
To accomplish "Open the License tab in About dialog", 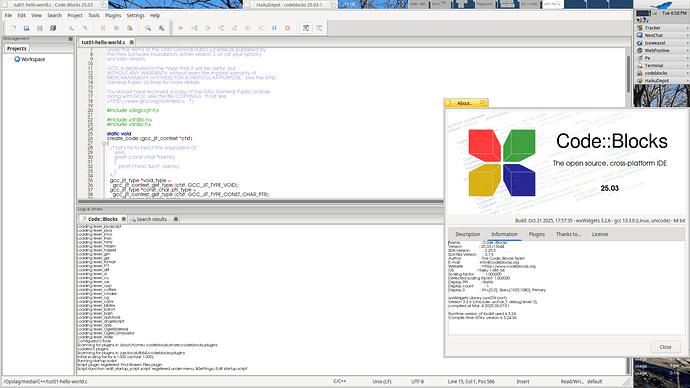I will (x=600, y=234).
